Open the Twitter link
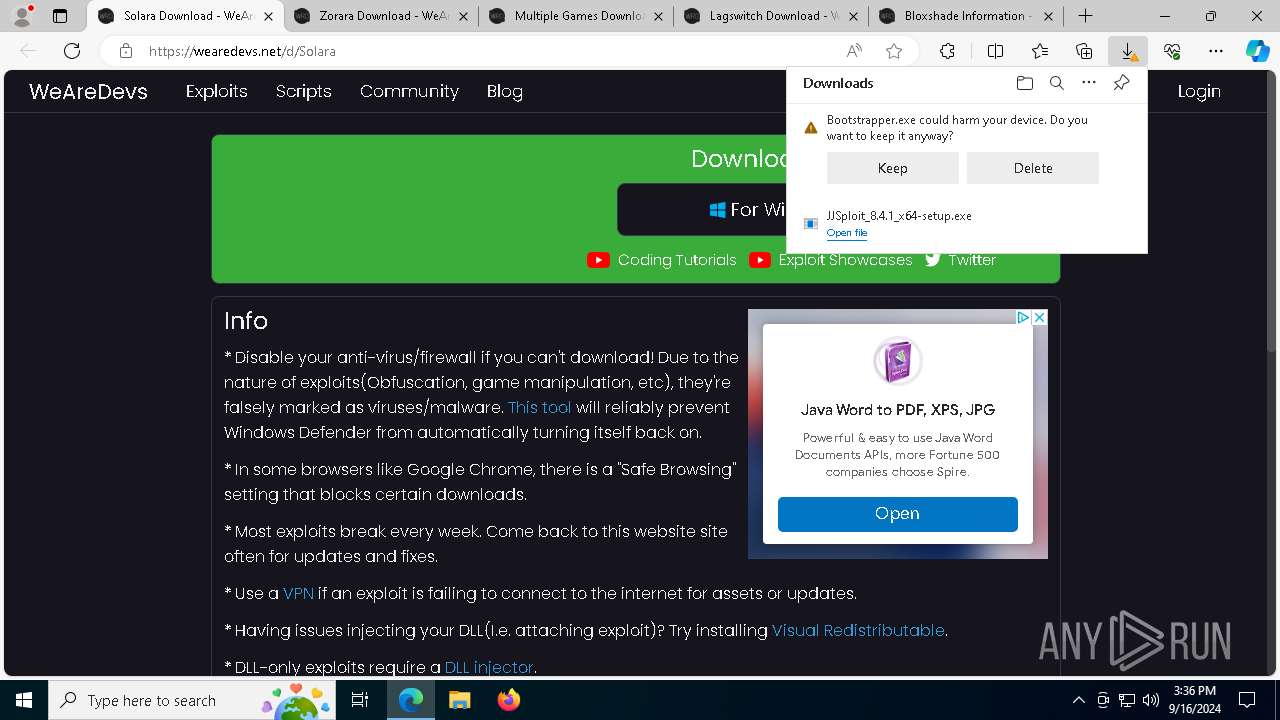Screen dimensions: 1280x720 961,260
